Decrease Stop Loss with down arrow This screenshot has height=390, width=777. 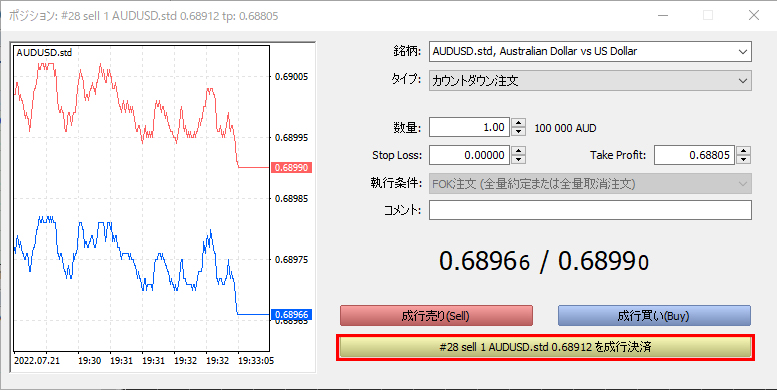click(518, 160)
